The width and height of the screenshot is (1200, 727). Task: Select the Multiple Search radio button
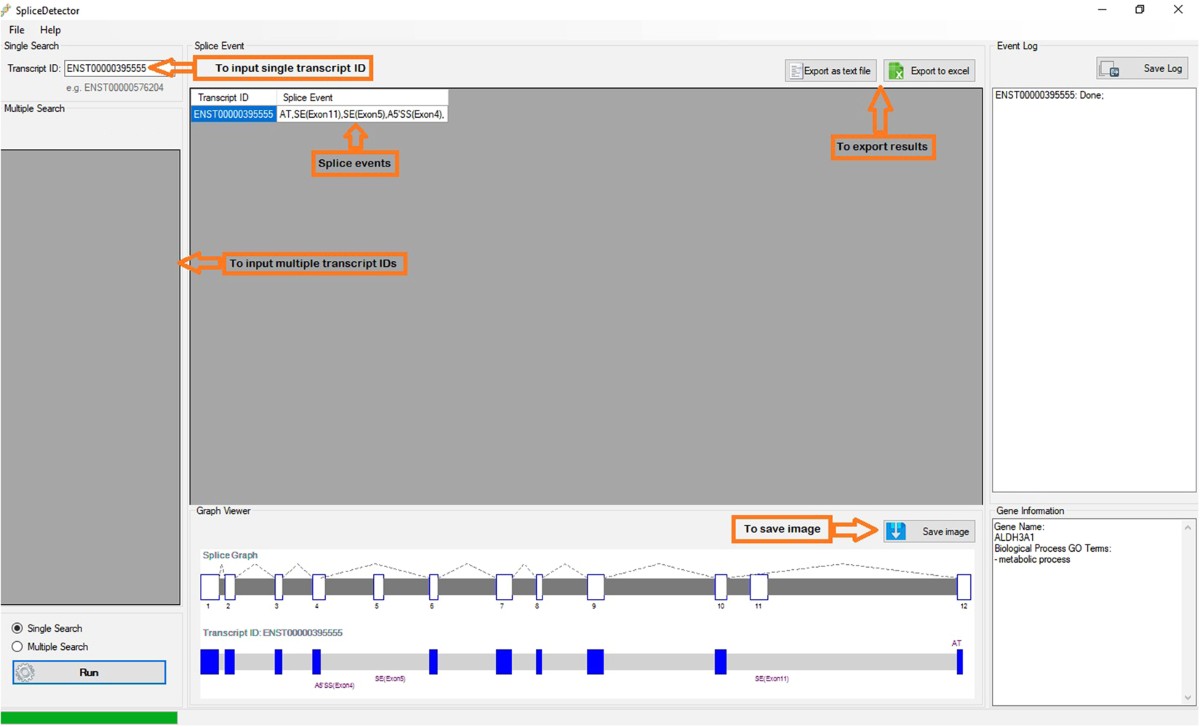click(x=17, y=647)
